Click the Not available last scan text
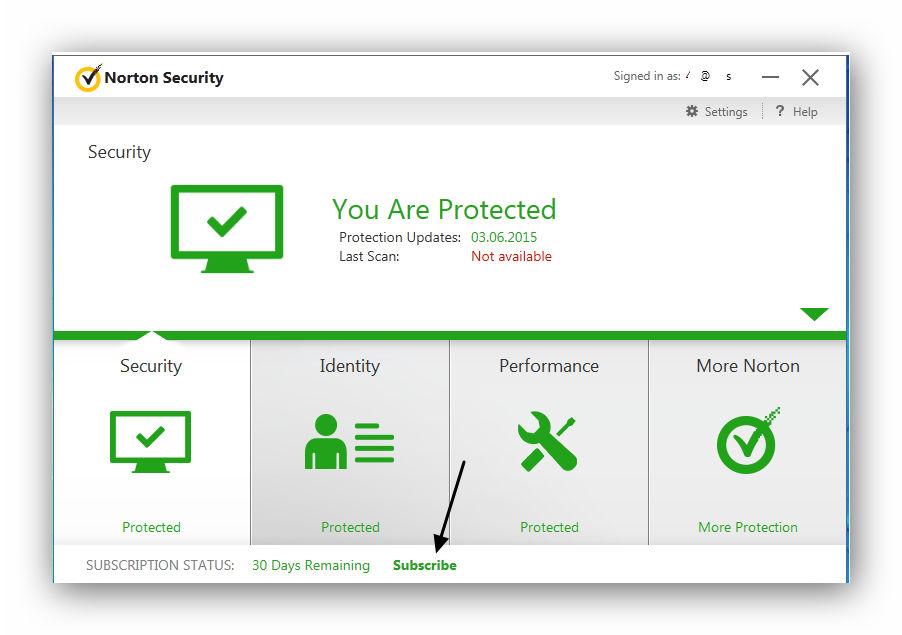This screenshot has height=635, width=902. (x=511, y=257)
